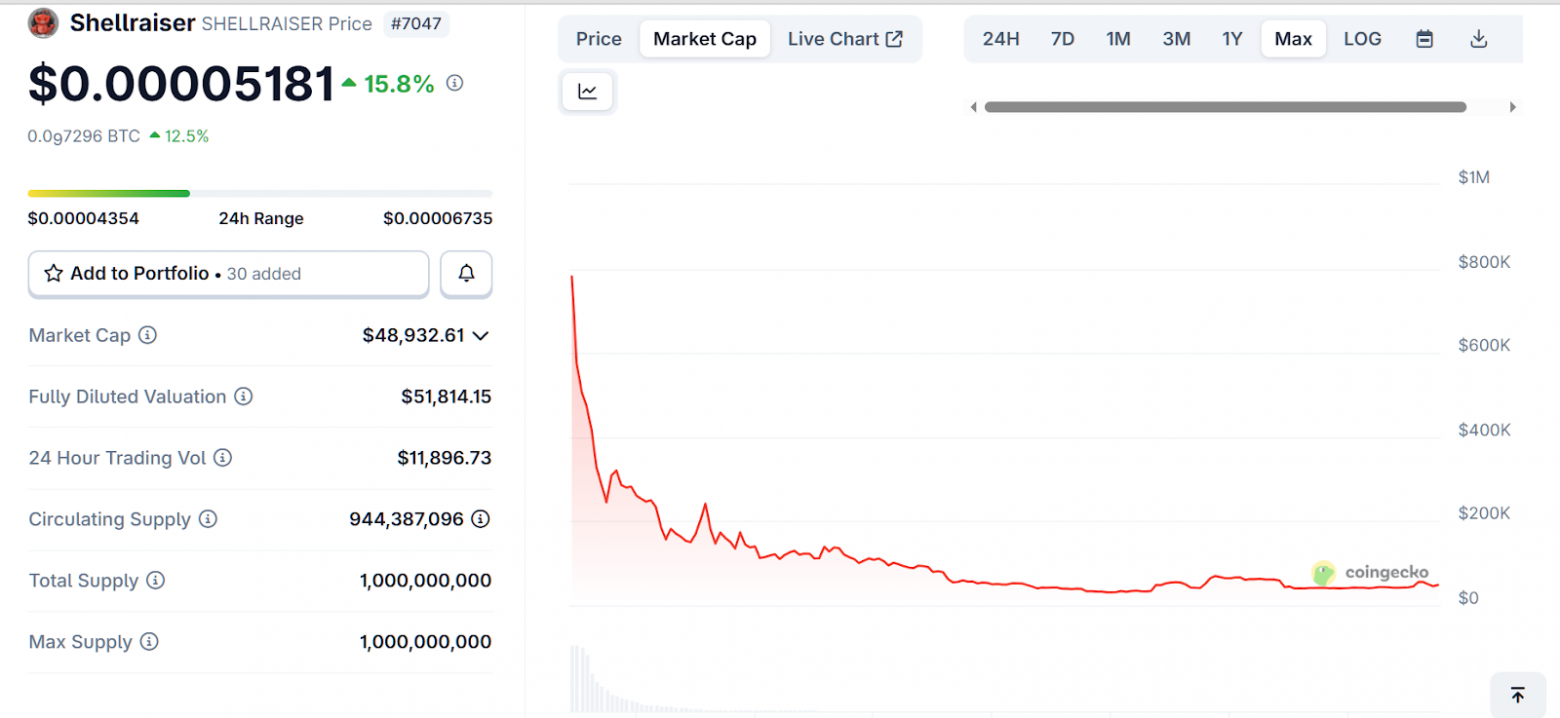Click the left arrow of chart scrollbar
The width and height of the screenshot is (1560, 718).
point(973,107)
